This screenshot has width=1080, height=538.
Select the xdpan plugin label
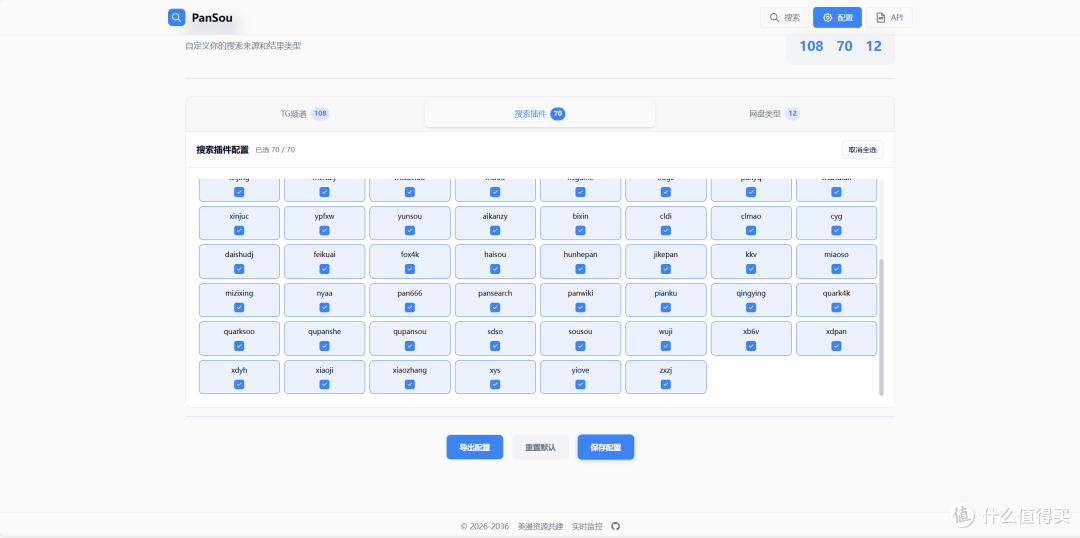pos(836,331)
